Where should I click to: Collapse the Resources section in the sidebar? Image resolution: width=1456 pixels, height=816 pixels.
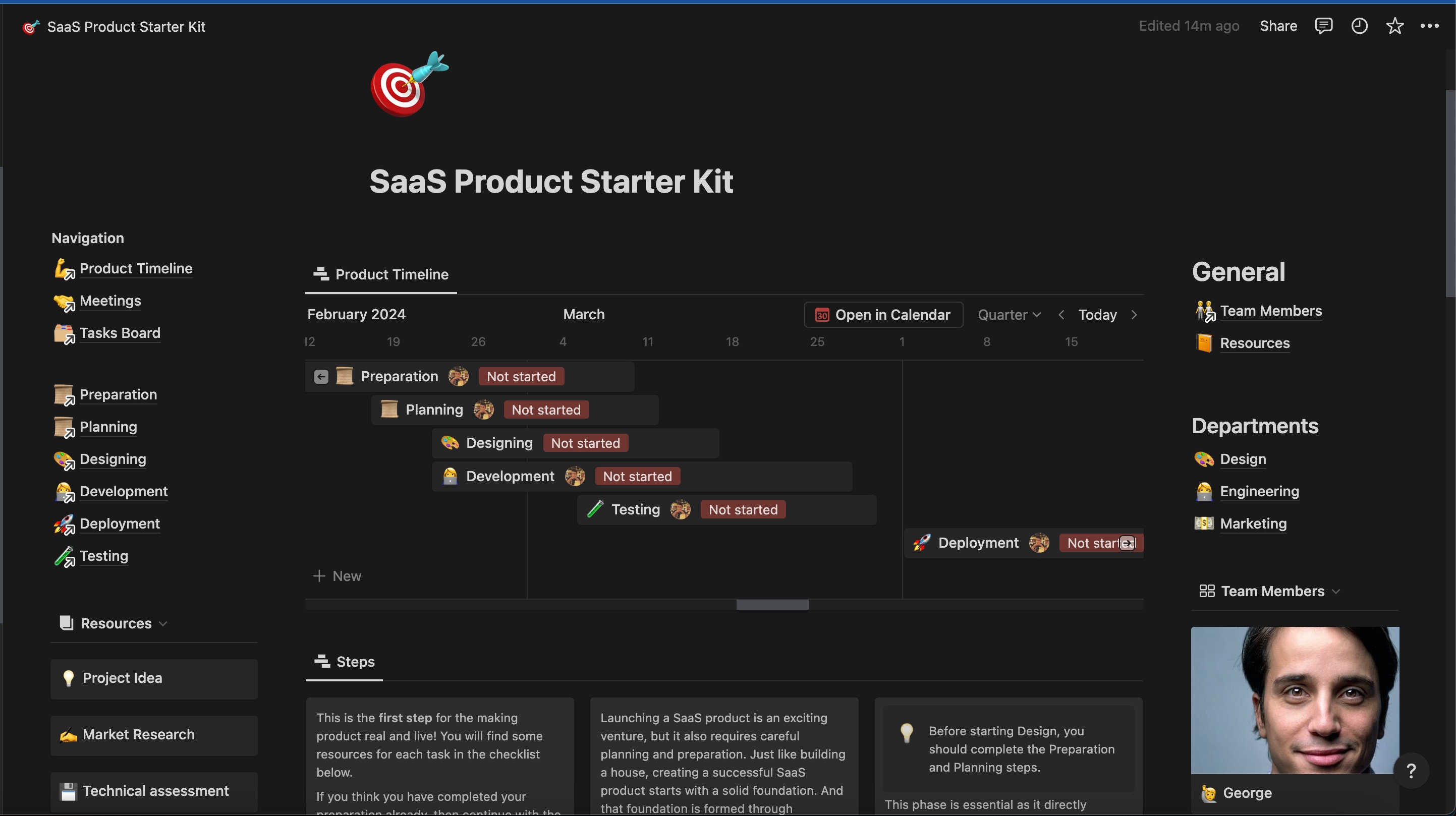coord(163,623)
